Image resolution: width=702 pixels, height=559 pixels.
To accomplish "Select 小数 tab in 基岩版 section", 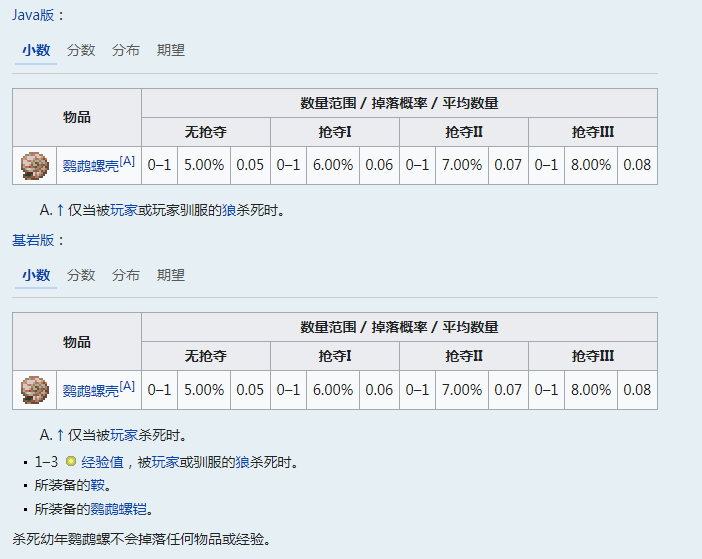I will coord(36,275).
